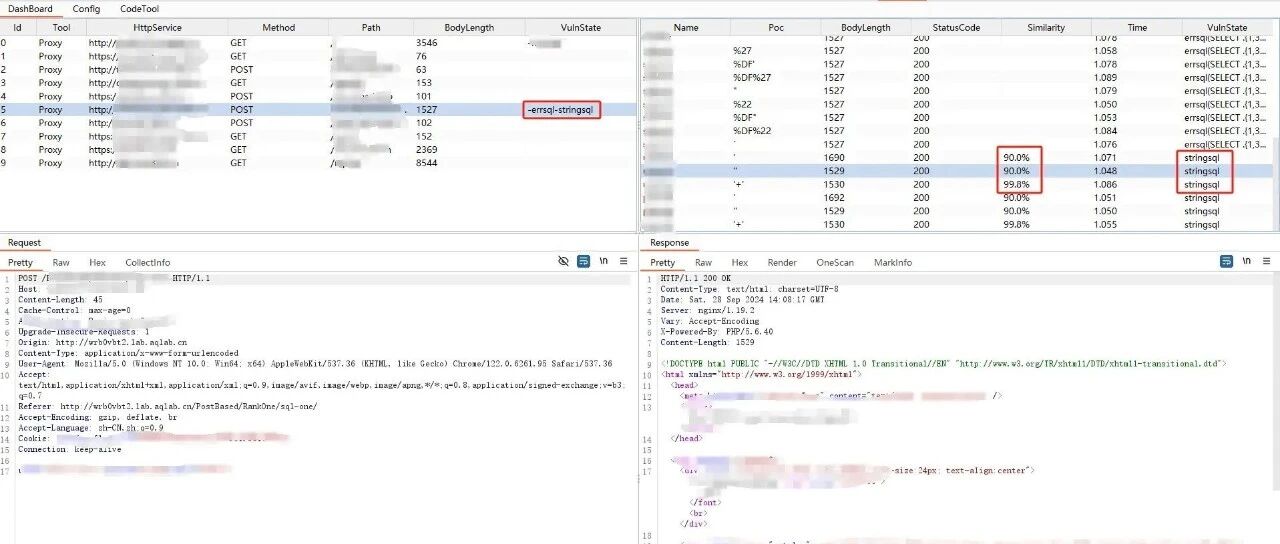
Task: Sort by the StatusCode column header
Action: (x=956, y=28)
